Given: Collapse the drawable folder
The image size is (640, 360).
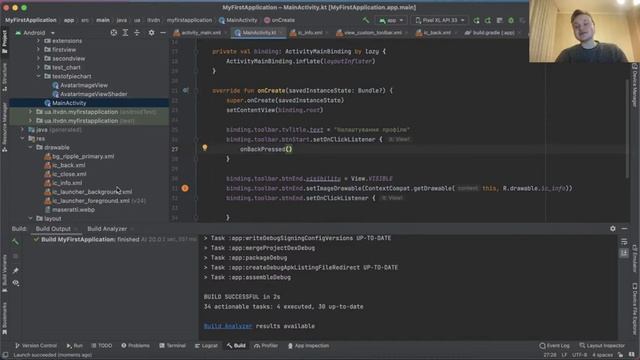Looking at the screenshot, I should pos(31,147).
